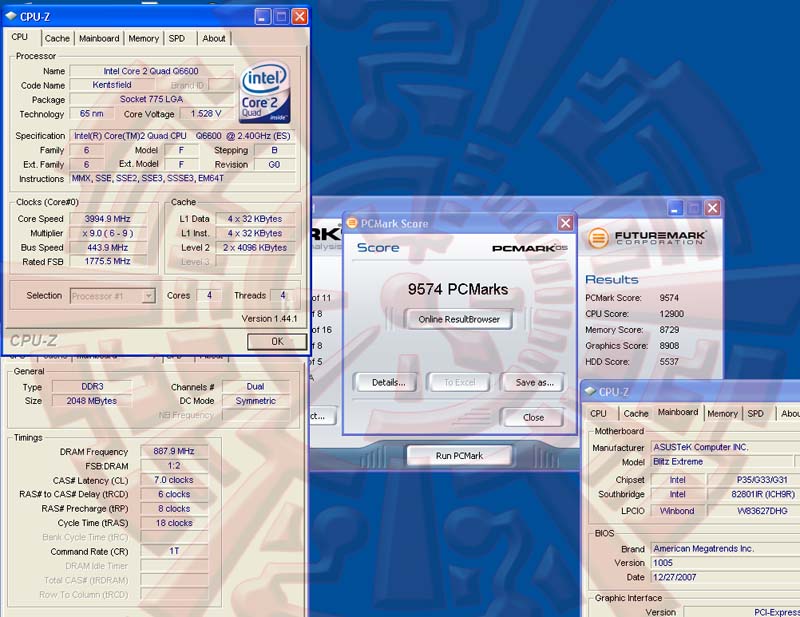Select SPD tab in lower-right CPU-Z window
This screenshot has width=800, height=617.
[x=756, y=413]
